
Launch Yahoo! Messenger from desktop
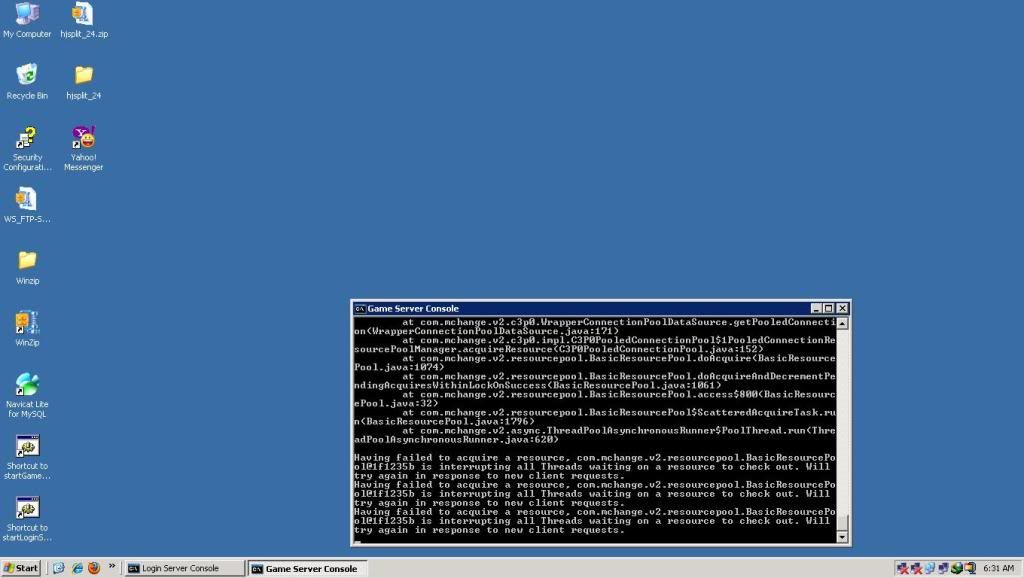point(83,138)
